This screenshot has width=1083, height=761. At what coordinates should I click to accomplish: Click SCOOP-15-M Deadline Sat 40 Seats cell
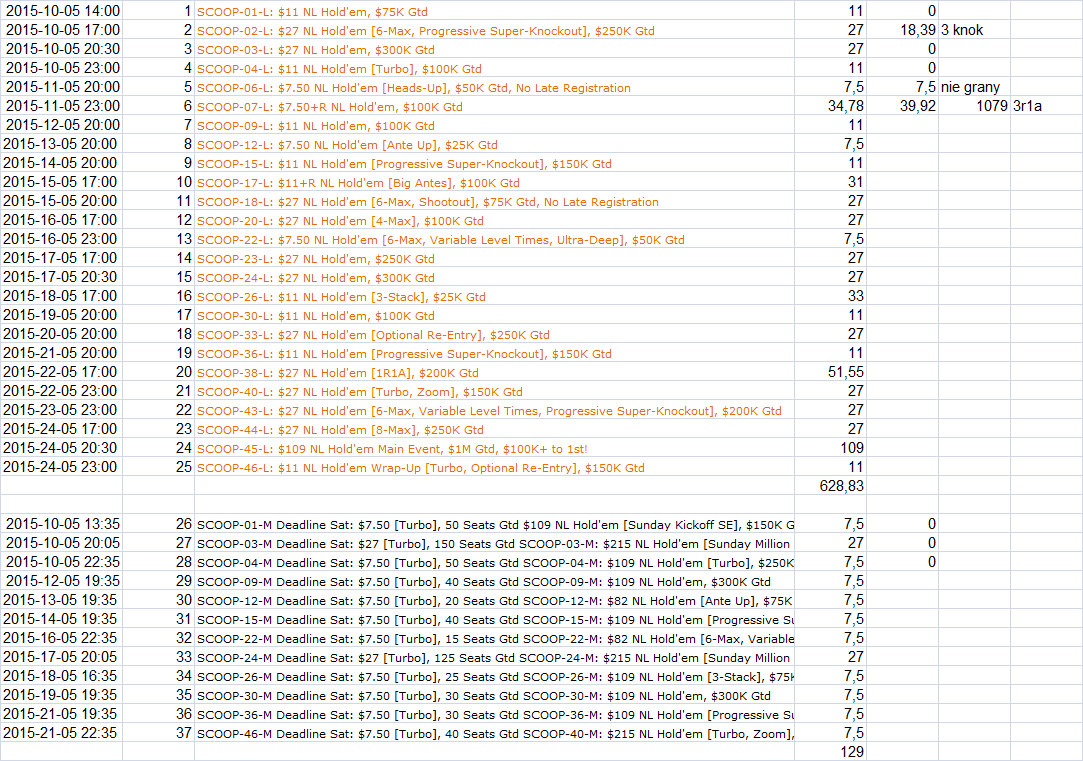pos(494,619)
